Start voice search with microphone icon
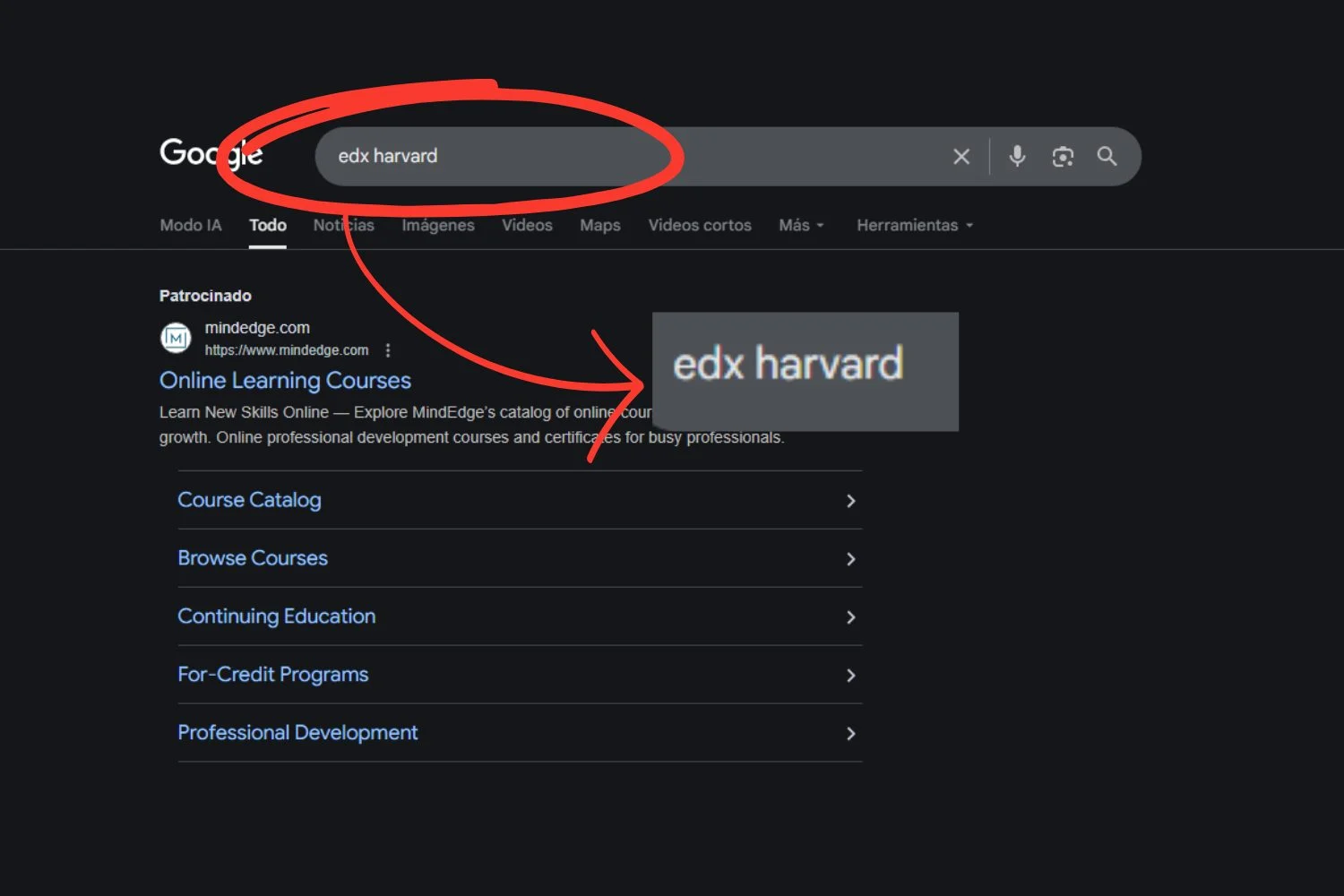The width and height of the screenshot is (1344, 896). pos(1017,157)
